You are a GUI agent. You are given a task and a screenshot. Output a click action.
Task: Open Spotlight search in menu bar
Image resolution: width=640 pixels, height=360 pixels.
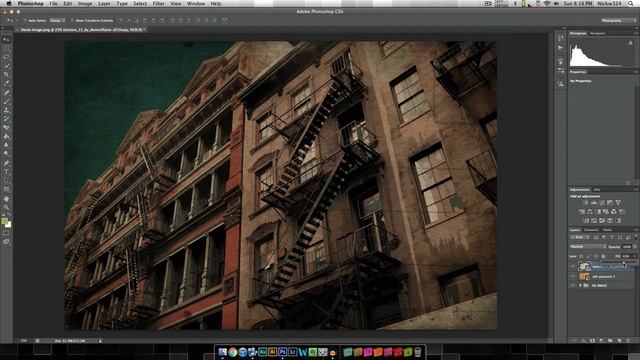(631, 3)
